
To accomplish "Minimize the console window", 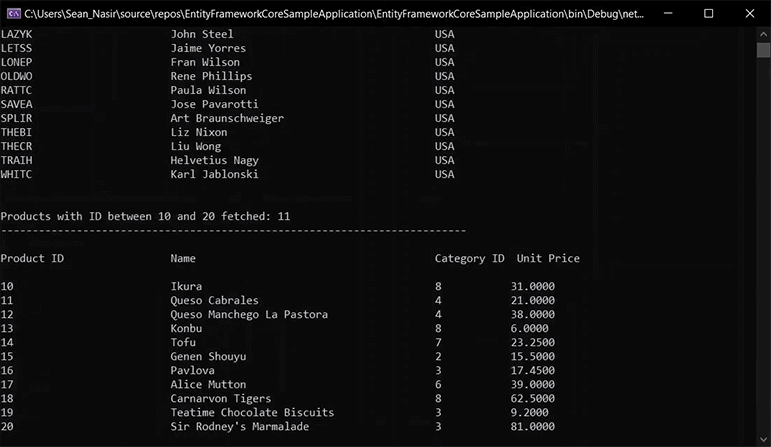I will 668,13.
